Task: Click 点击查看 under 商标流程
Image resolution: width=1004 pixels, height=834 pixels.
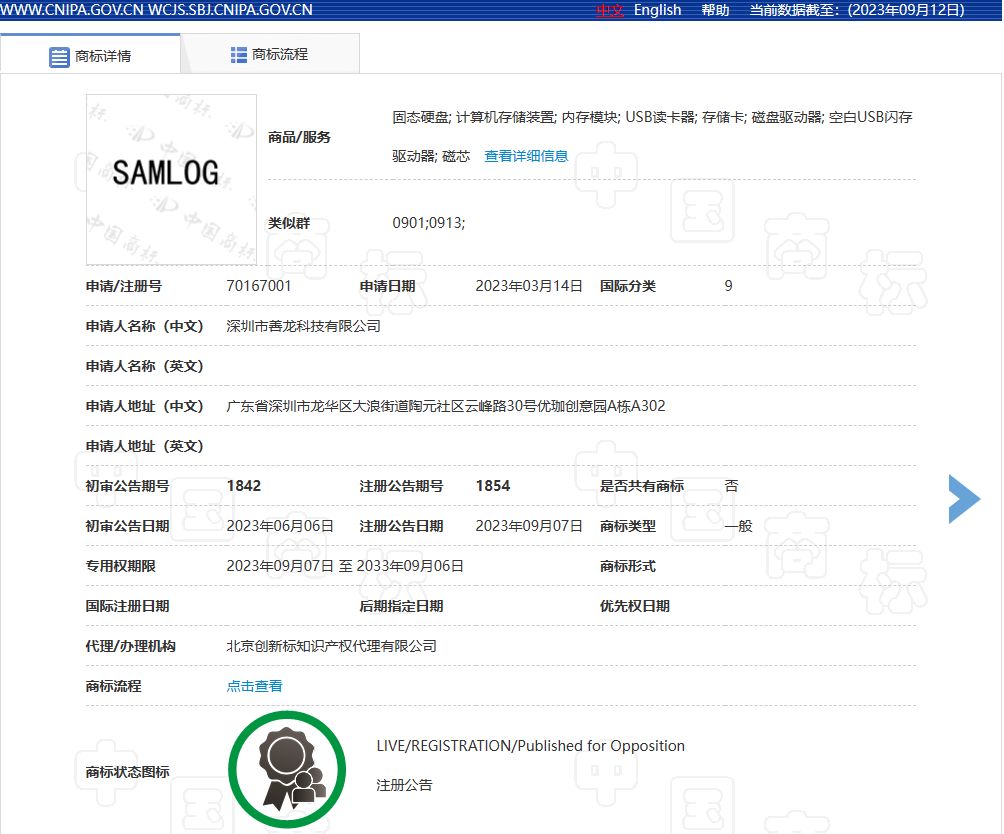Action: 253,686
